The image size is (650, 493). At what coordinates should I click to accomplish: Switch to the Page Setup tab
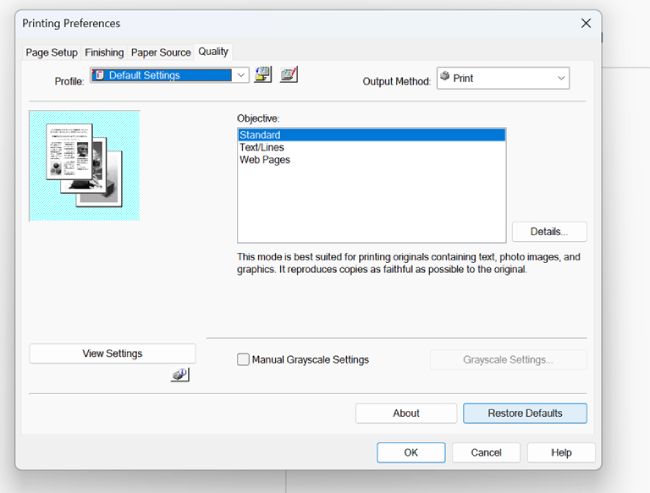pos(51,52)
